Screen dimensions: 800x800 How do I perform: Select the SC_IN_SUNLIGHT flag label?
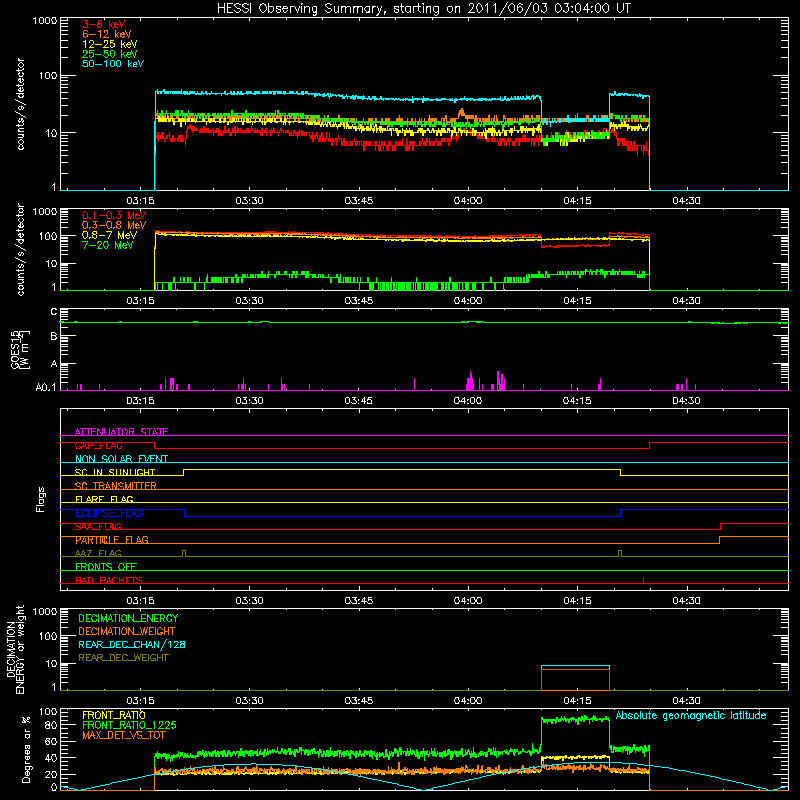pos(115,472)
